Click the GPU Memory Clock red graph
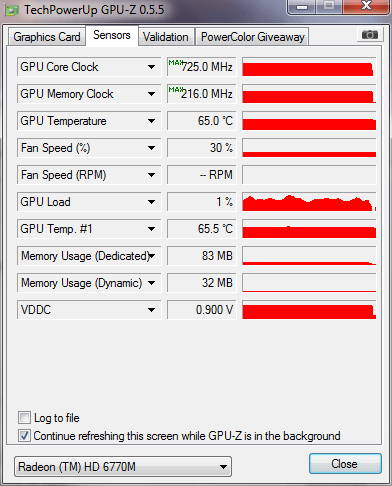This screenshot has height=486, width=392. (x=309, y=94)
